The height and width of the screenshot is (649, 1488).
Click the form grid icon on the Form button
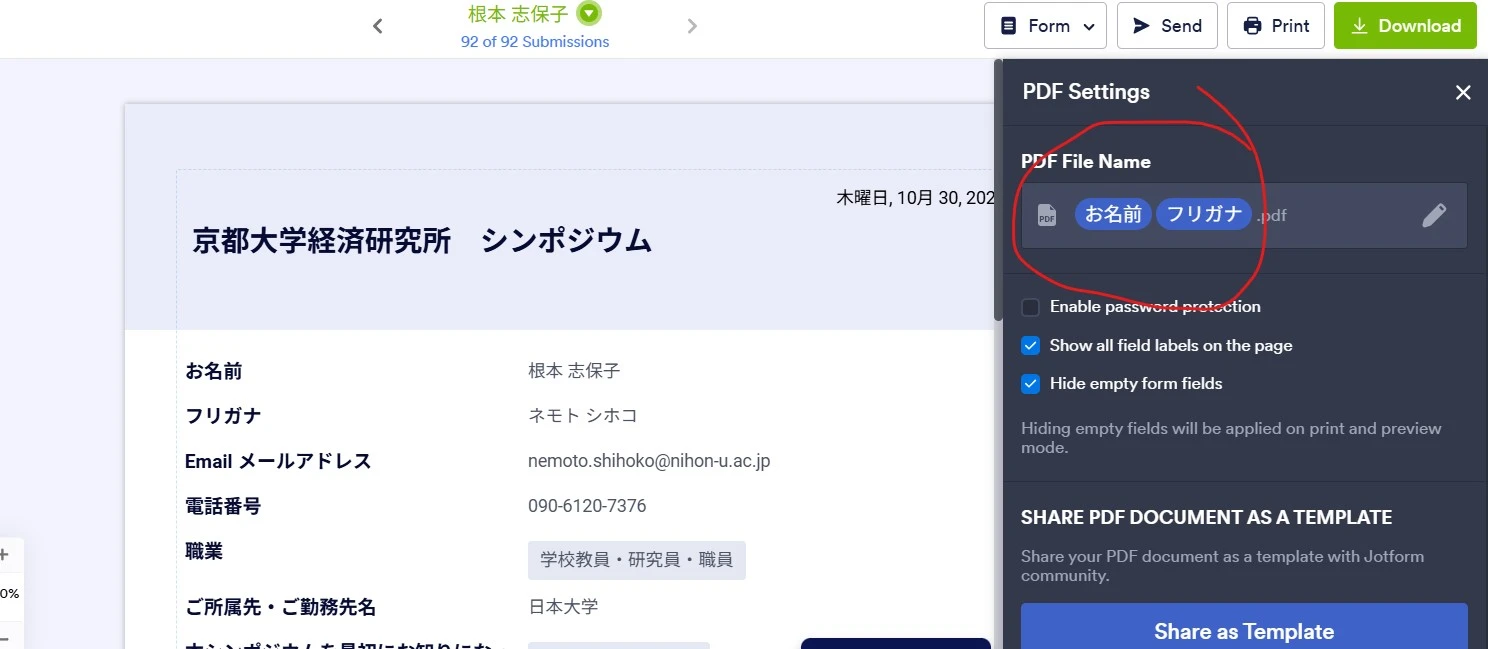[x=1009, y=25]
